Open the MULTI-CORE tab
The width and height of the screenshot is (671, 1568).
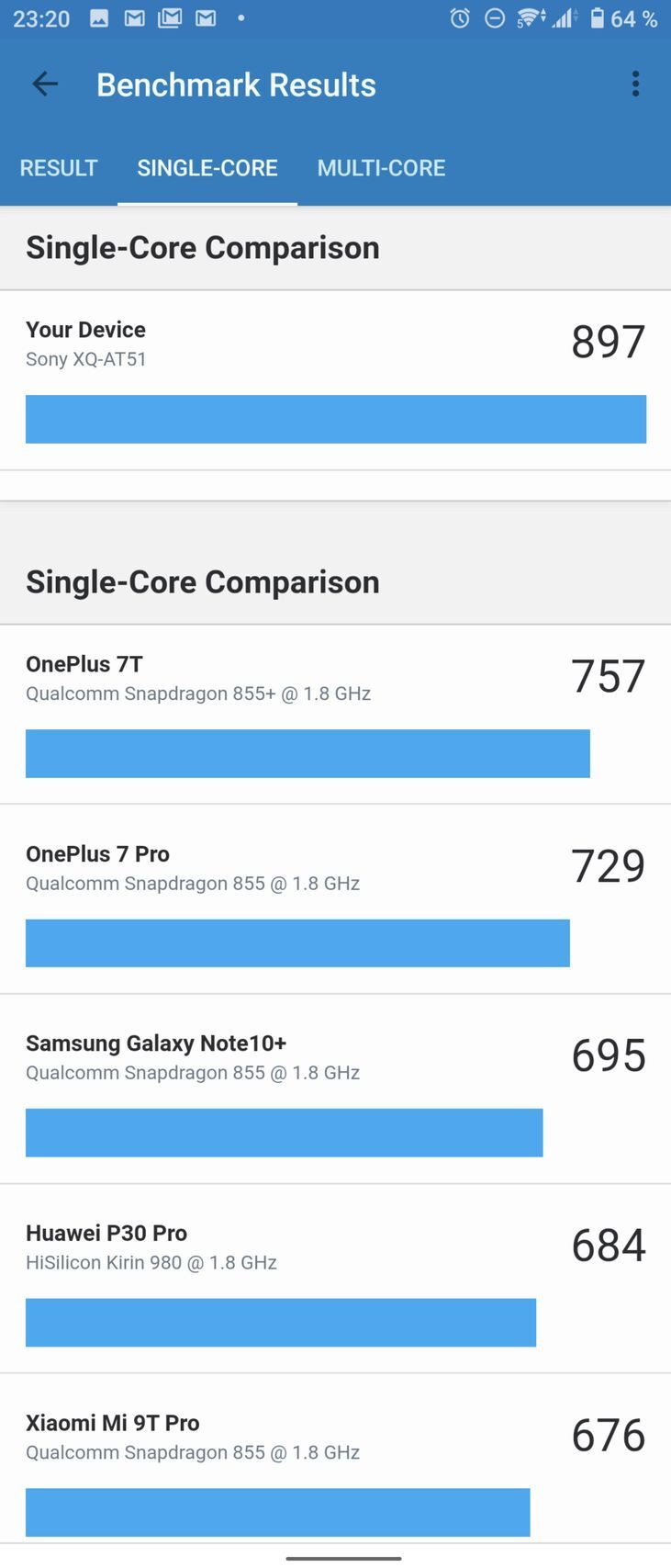[381, 168]
